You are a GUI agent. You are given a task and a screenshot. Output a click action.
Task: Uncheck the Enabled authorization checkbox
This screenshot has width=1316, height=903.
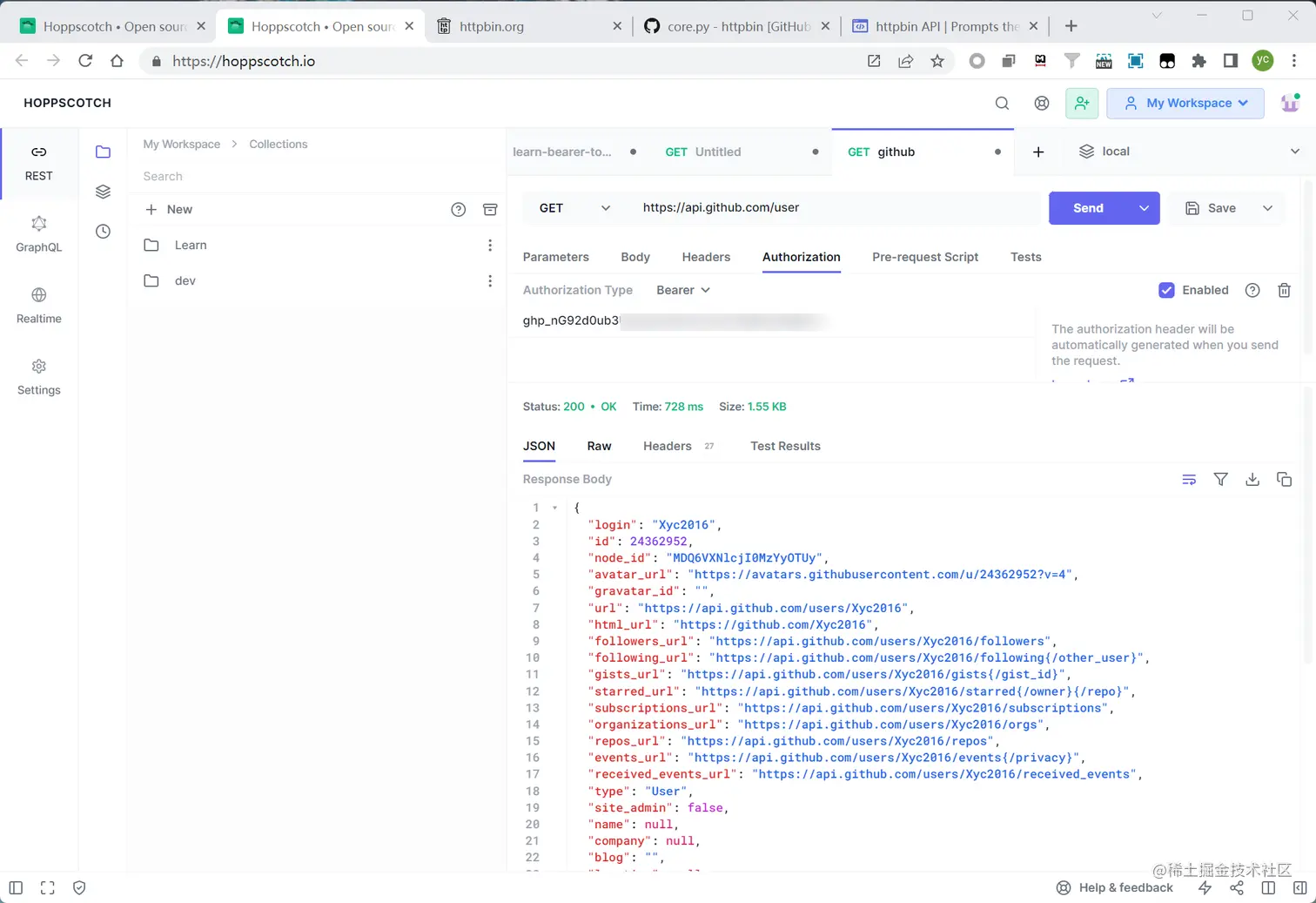(1166, 290)
